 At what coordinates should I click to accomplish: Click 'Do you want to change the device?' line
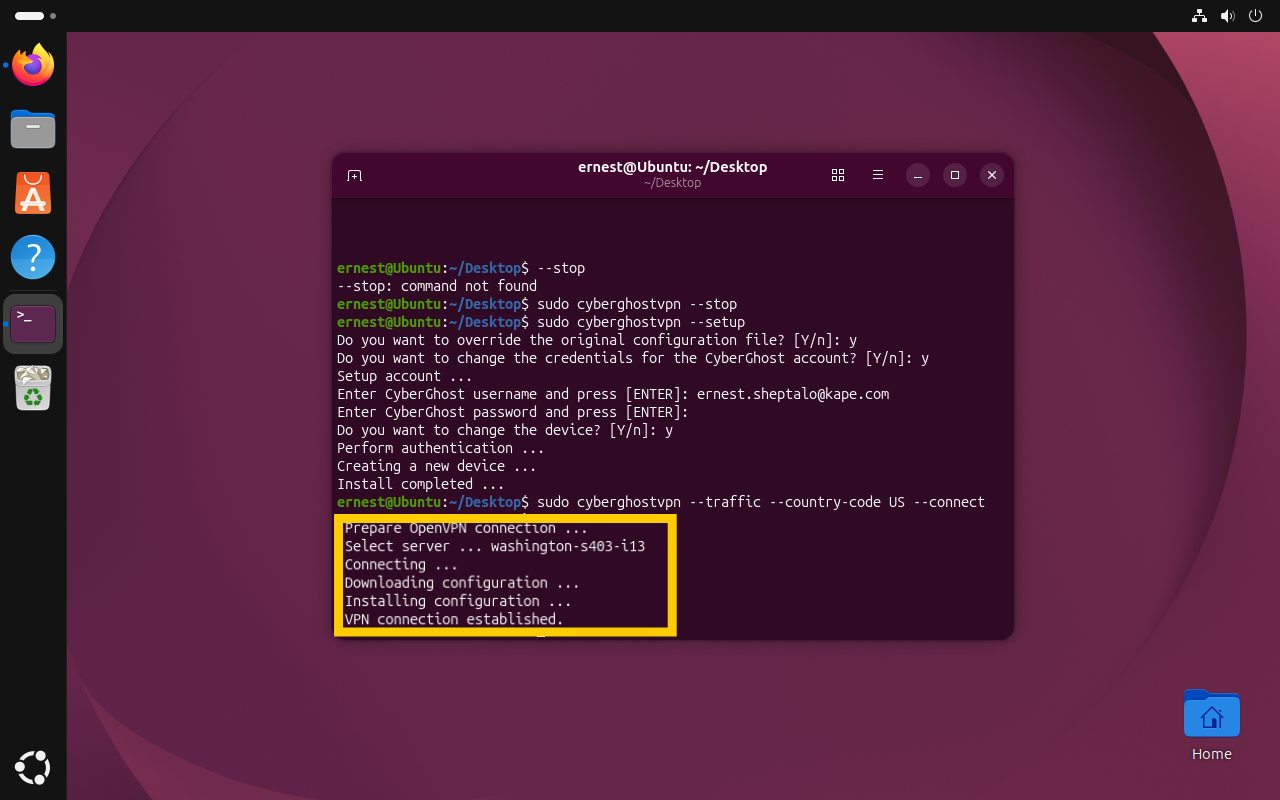coord(505,430)
